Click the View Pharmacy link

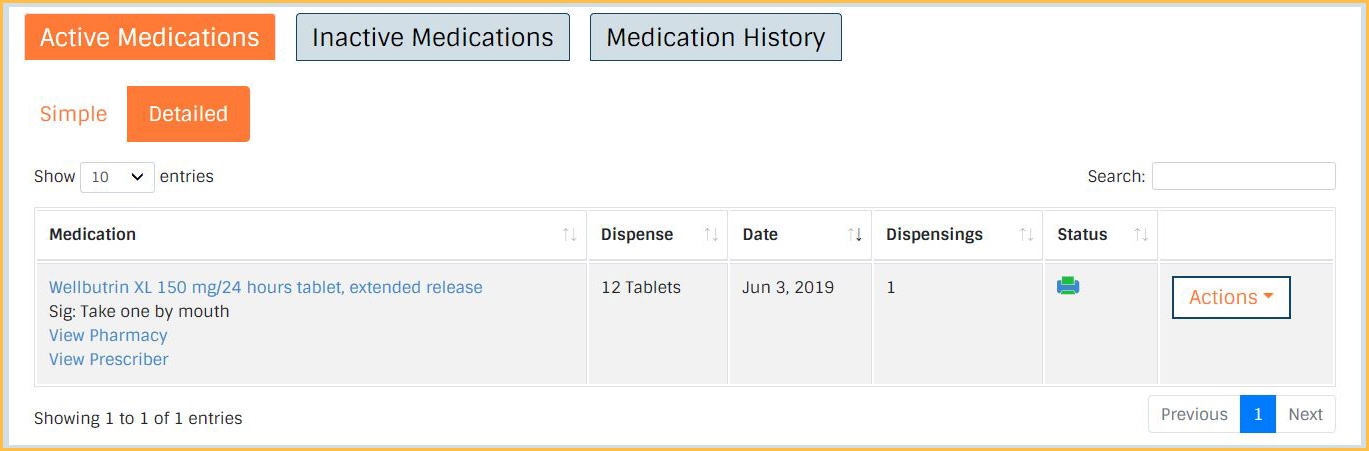click(108, 335)
